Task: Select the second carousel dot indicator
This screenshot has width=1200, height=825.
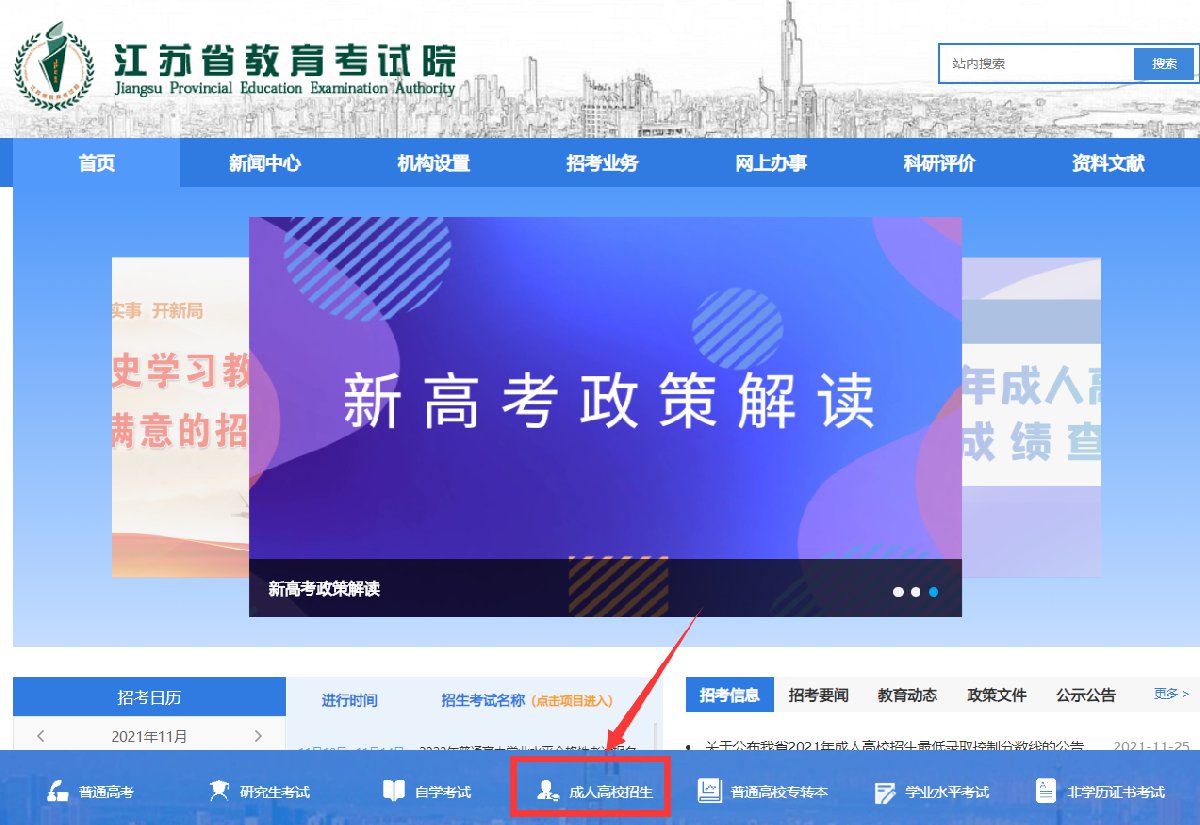Action: (x=915, y=592)
